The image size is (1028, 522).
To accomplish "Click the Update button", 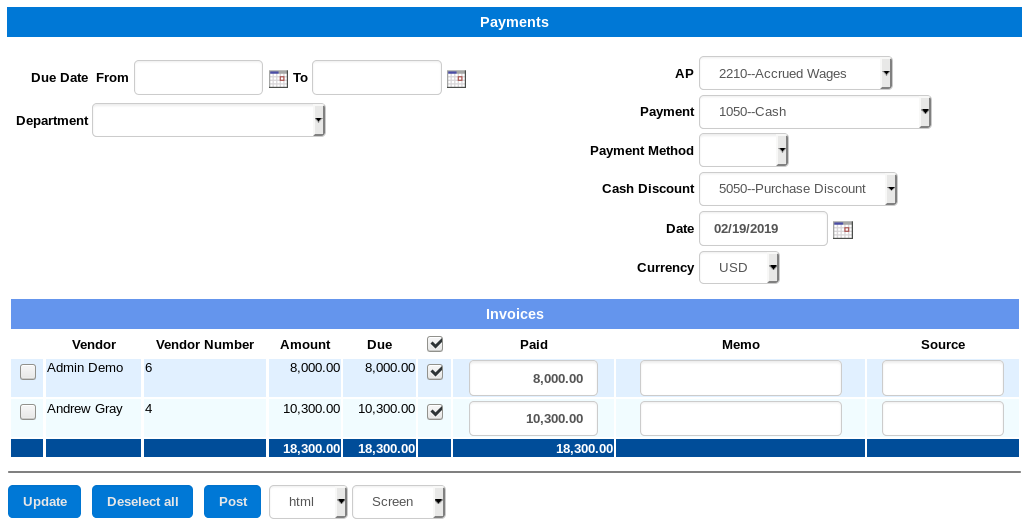I will (45, 502).
